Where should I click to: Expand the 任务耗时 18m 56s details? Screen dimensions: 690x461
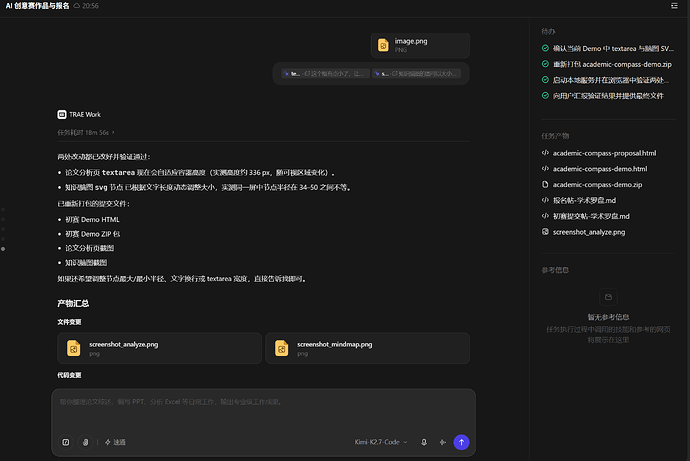pos(86,132)
